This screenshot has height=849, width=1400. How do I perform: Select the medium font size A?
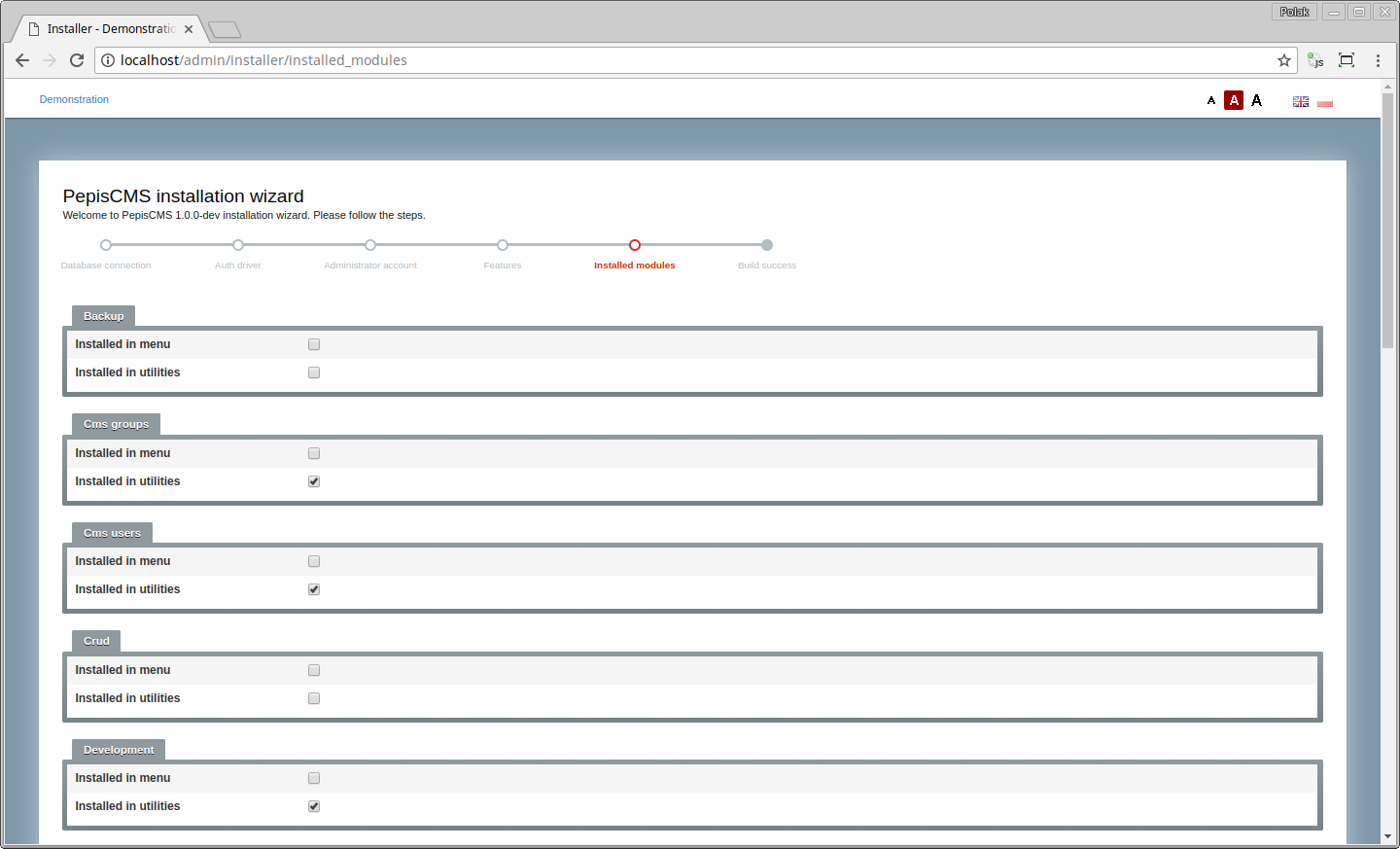[1234, 100]
